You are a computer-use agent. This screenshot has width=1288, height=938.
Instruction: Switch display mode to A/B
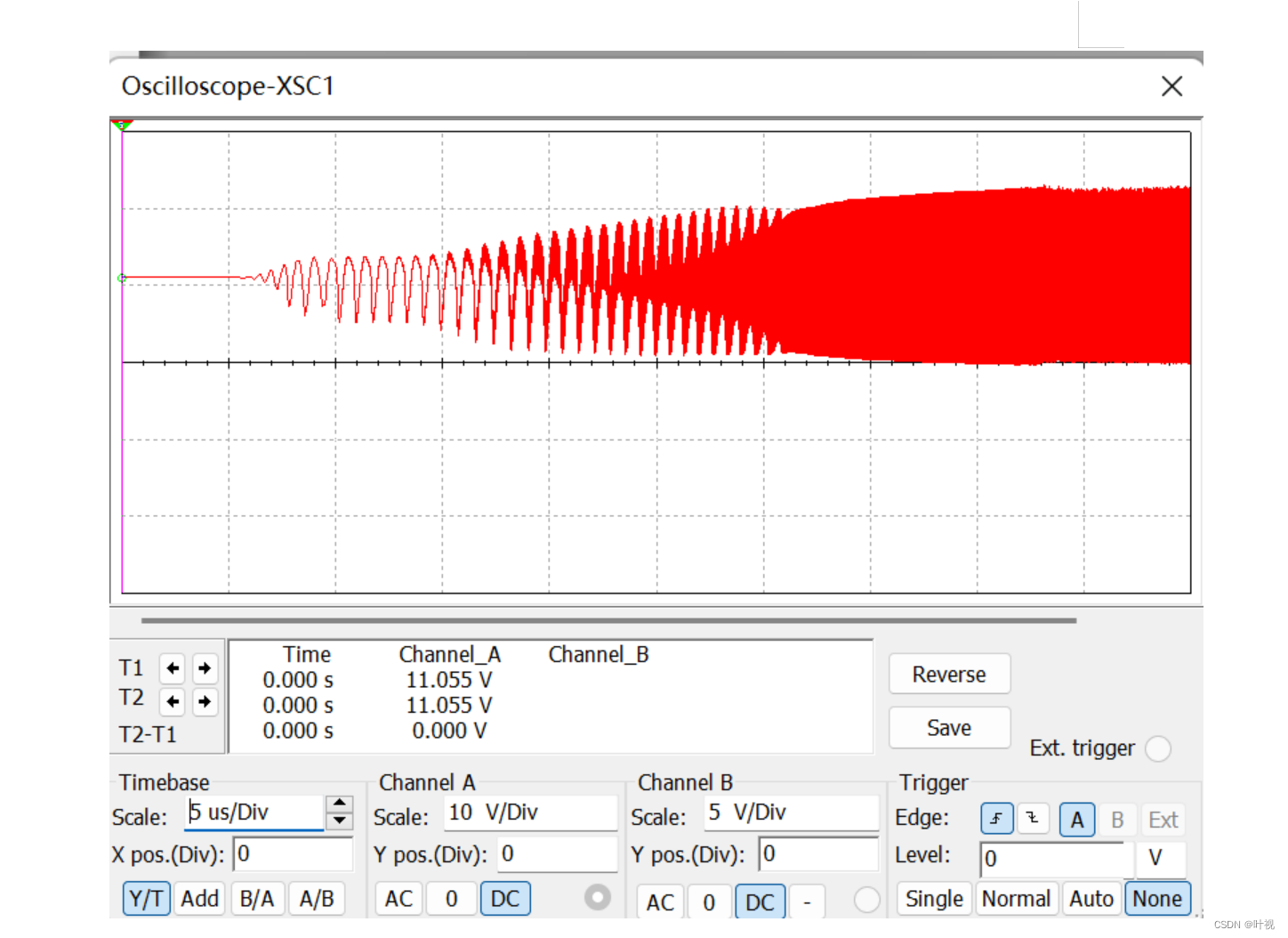point(317,899)
